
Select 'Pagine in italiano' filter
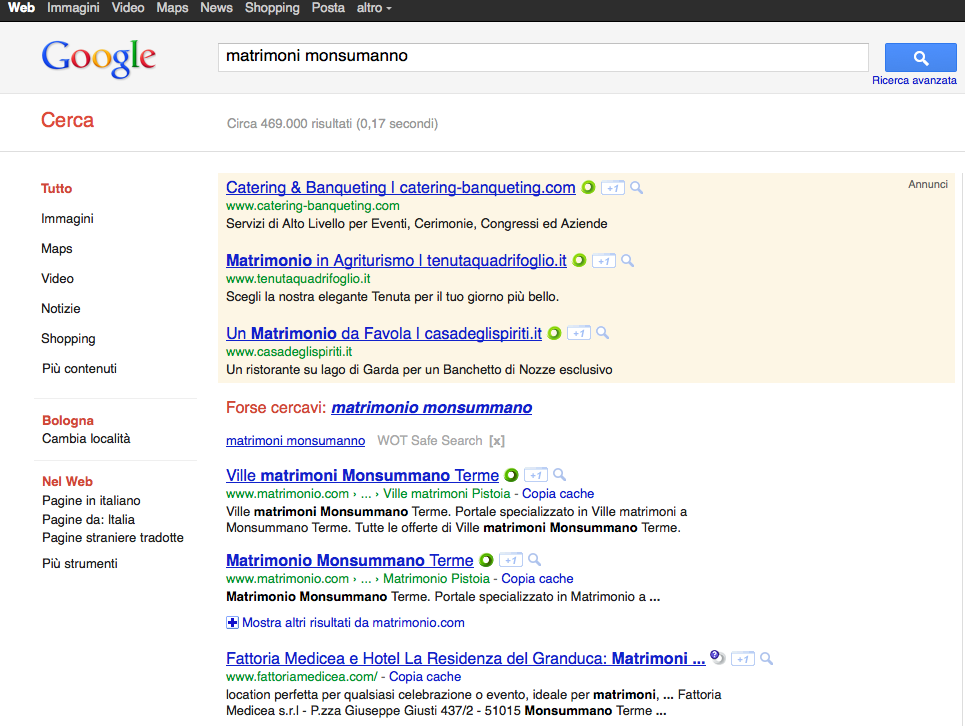pyautogui.click(x=91, y=501)
